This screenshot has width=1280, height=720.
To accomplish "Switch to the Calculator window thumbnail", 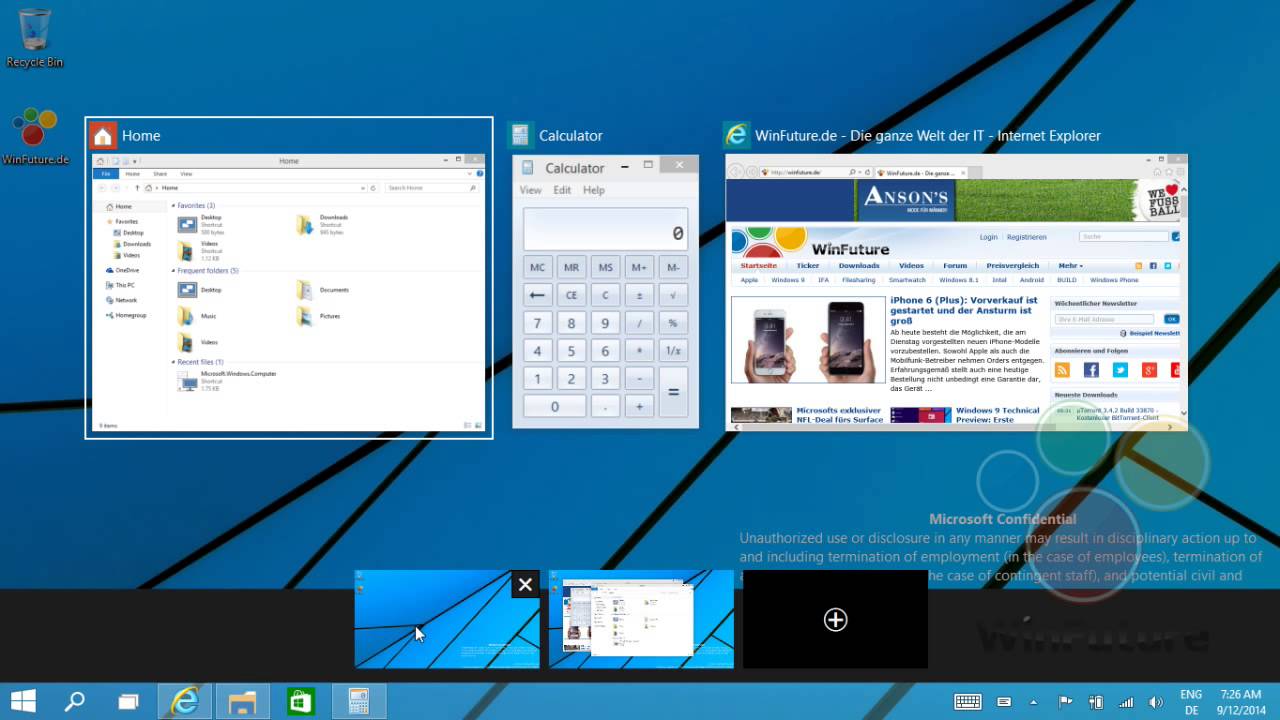I will coord(605,291).
